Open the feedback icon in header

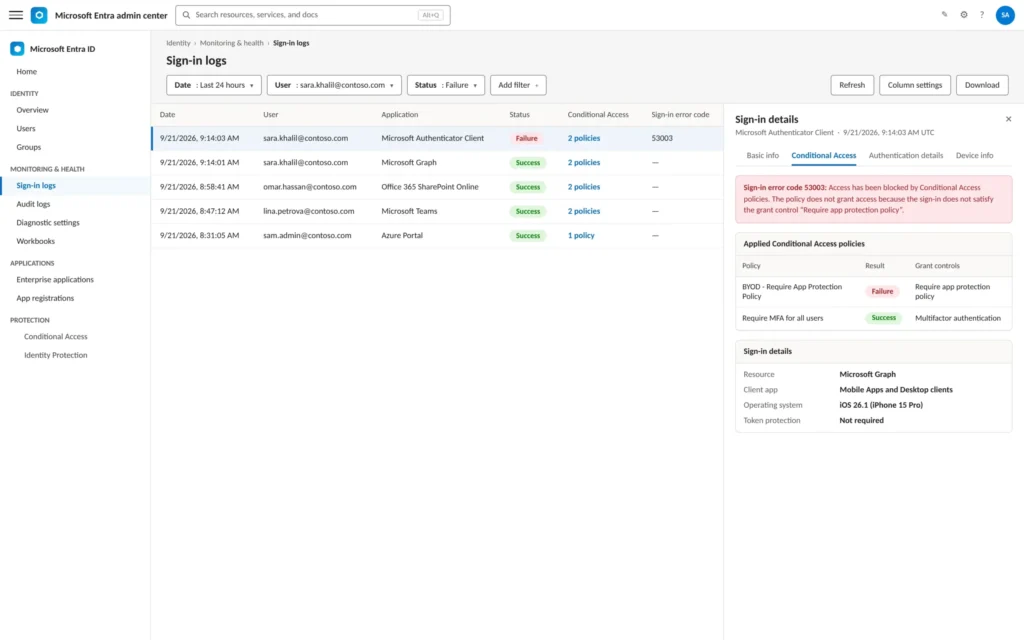(944, 14)
